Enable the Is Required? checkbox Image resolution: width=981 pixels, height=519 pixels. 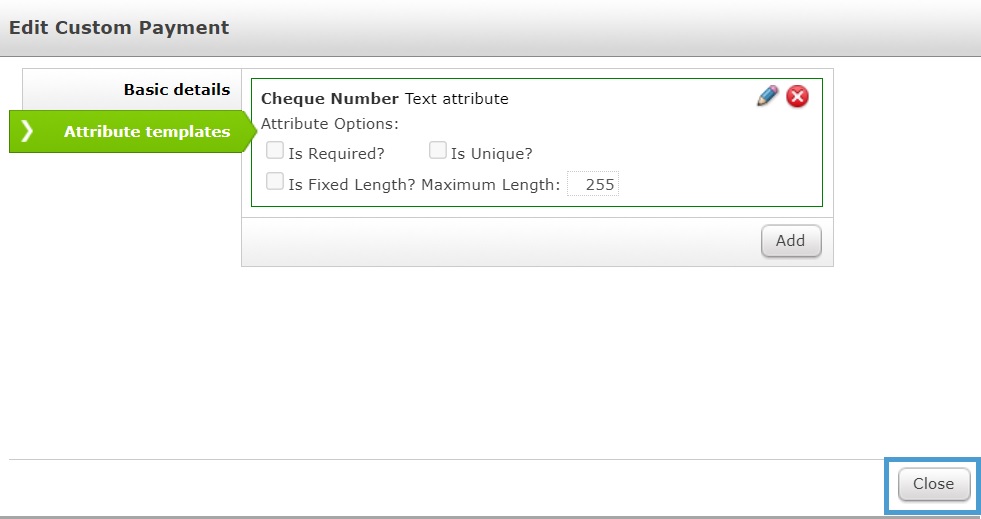click(x=274, y=151)
